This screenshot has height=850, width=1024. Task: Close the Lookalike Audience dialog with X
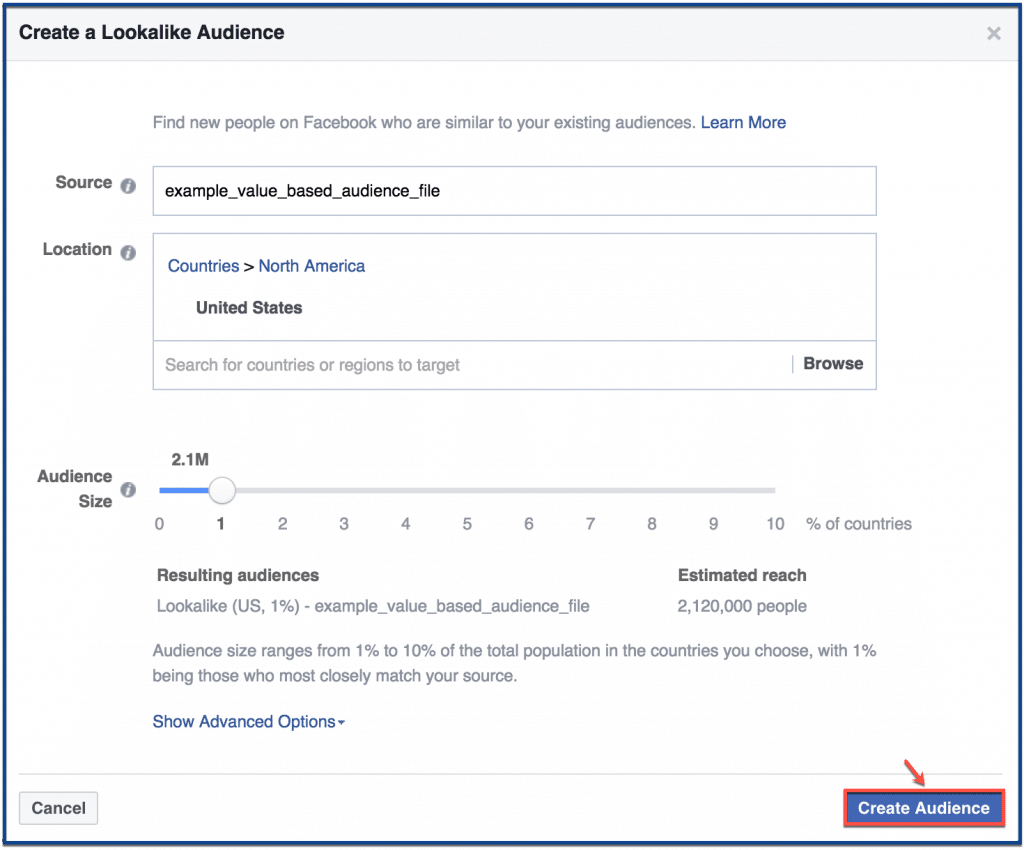coord(993,34)
